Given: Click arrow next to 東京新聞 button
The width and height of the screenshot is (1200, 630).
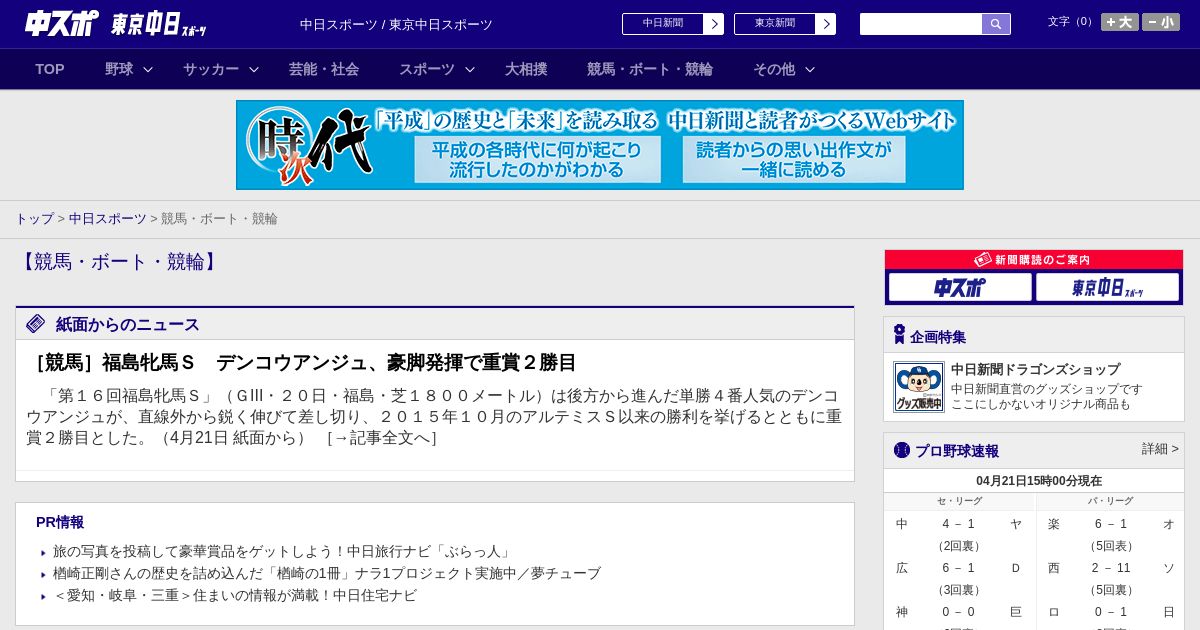Looking at the screenshot, I should [826, 24].
